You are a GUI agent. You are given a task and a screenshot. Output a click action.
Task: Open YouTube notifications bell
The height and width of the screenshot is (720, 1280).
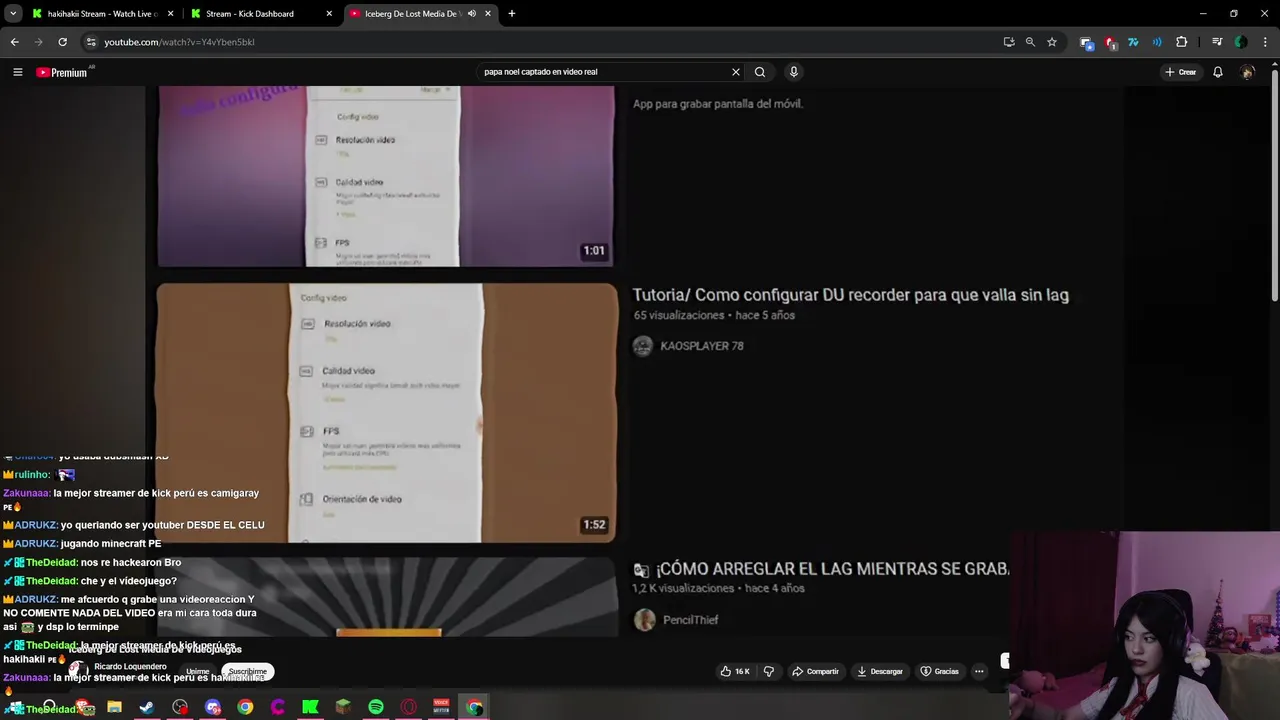pyautogui.click(x=1218, y=72)
